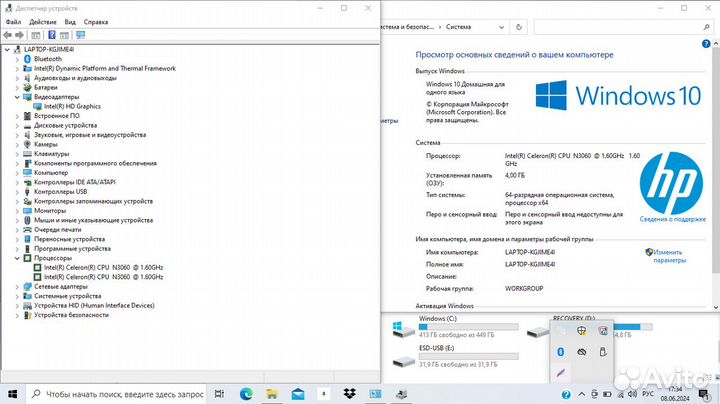
Task: Expand the Дисковые устройства category
Action: click(17, 125)
